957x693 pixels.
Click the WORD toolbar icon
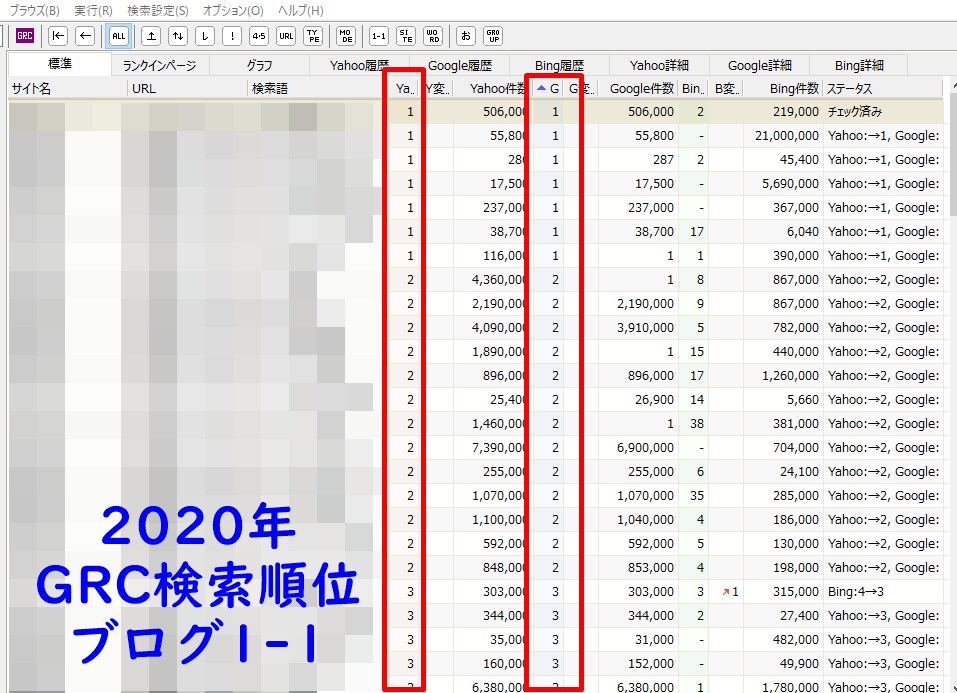(433, 36)
